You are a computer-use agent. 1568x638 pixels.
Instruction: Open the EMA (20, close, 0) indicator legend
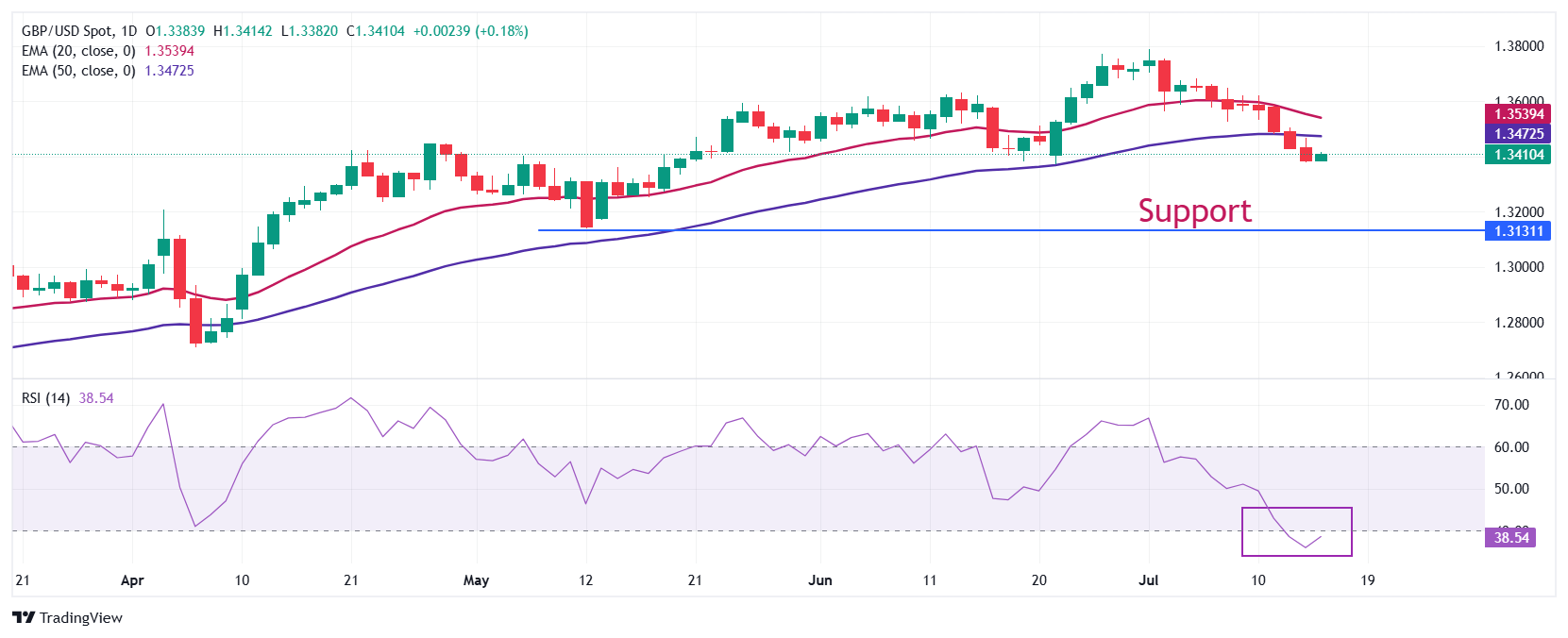[x=78, y=51]
